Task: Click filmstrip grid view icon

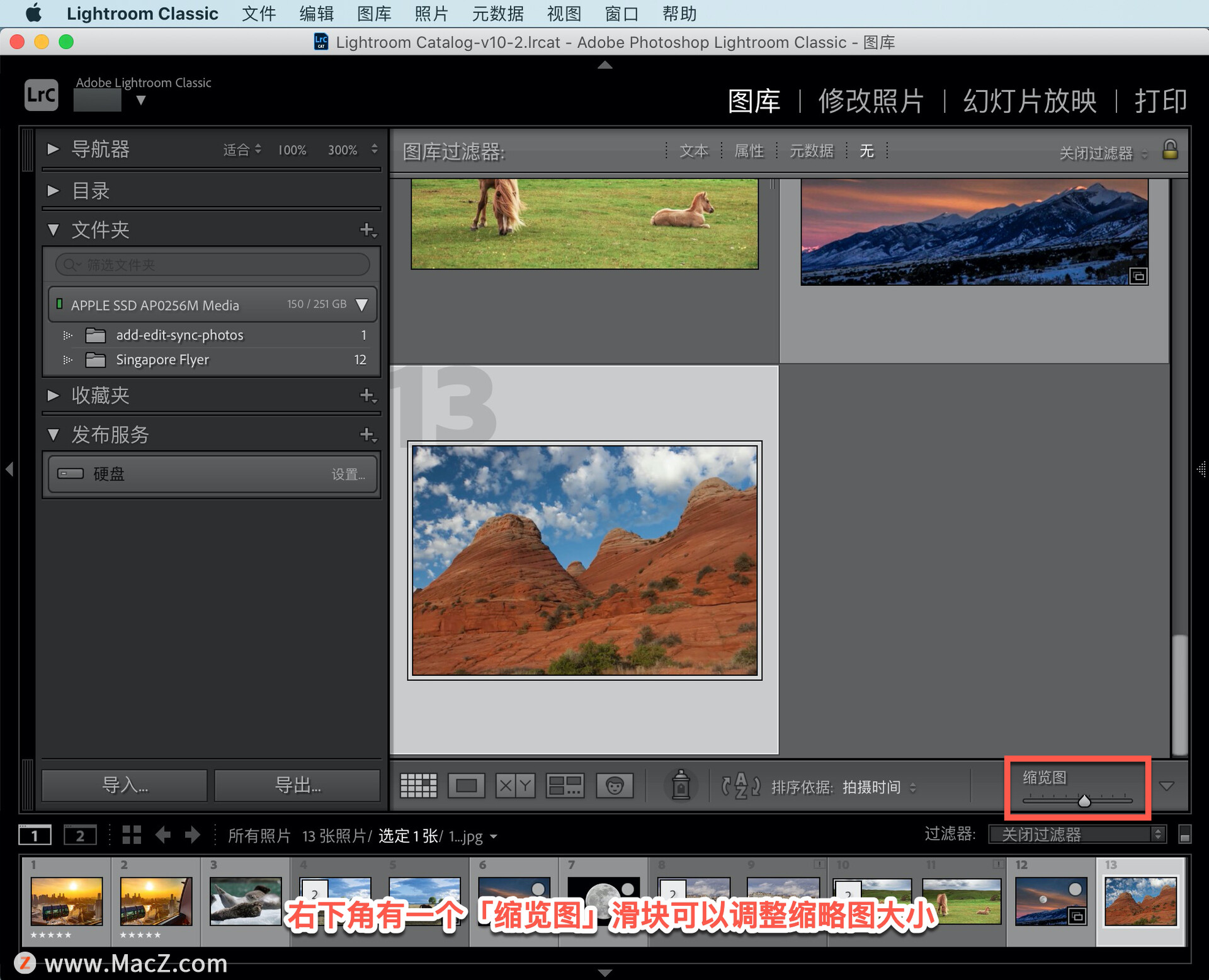Action: pyautogui.click(x=132, y=835)
